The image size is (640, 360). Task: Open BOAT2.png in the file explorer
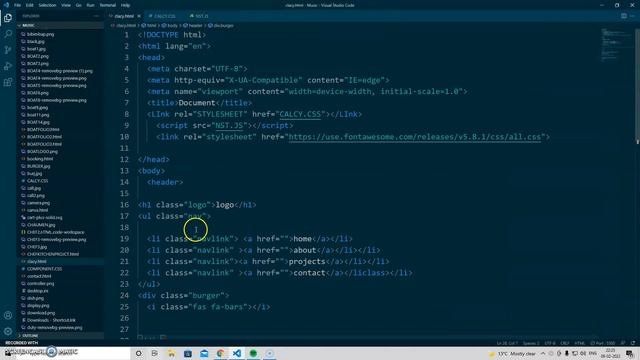tap(38, 56)
